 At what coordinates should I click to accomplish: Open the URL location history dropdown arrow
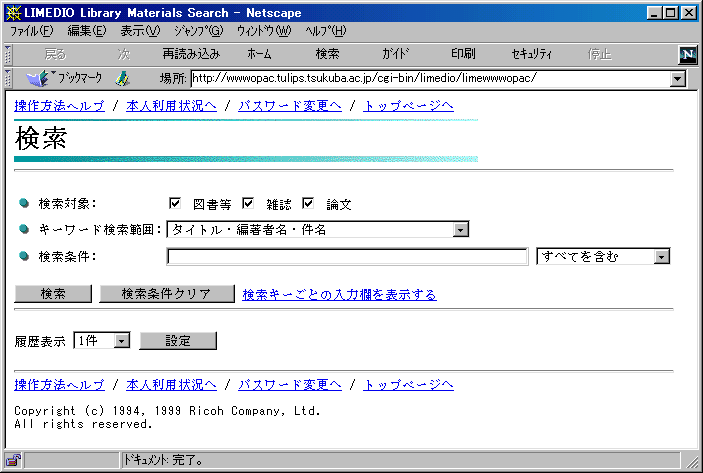click(678, 79)
